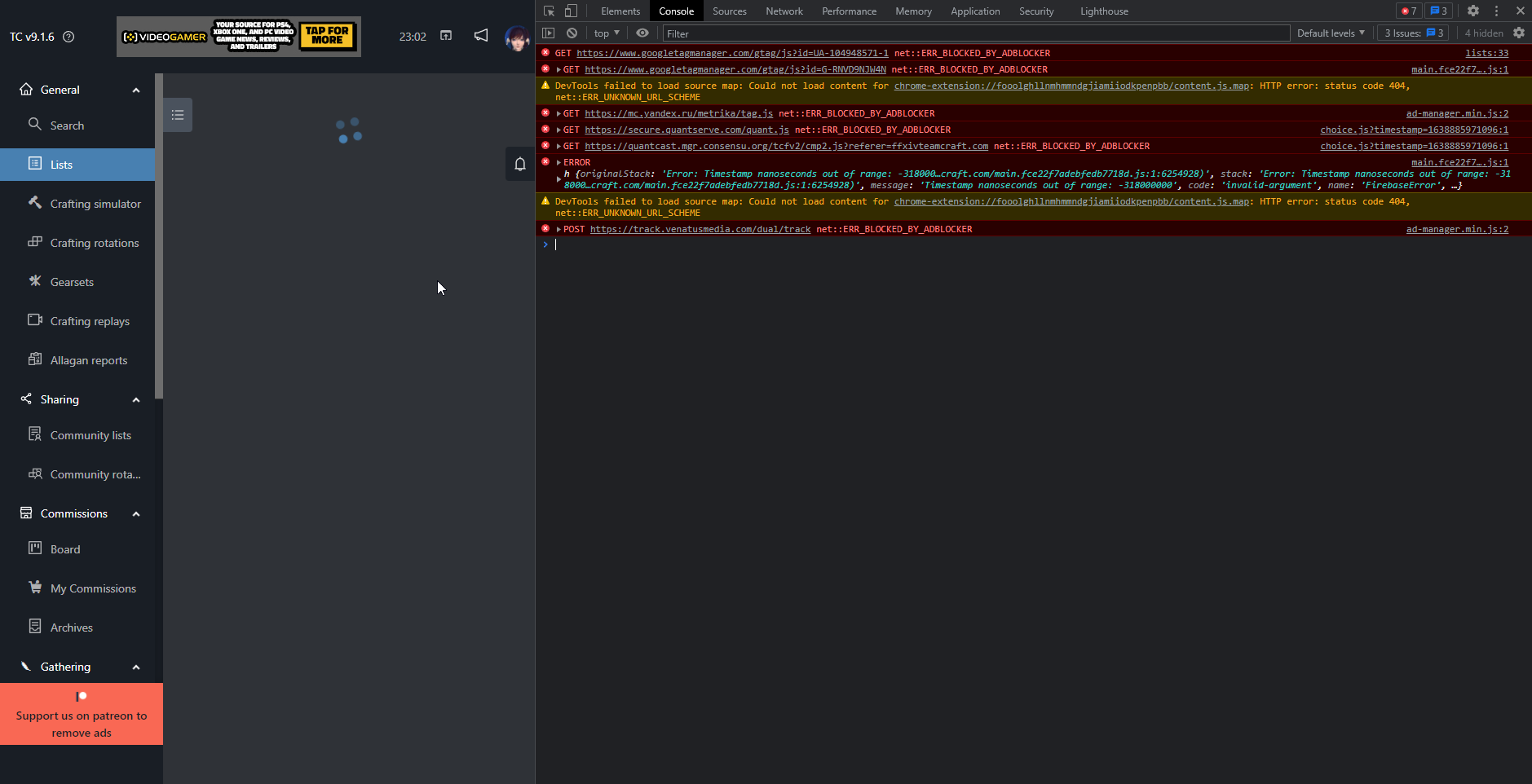Open the Crafting simulator page

(95, 203)
